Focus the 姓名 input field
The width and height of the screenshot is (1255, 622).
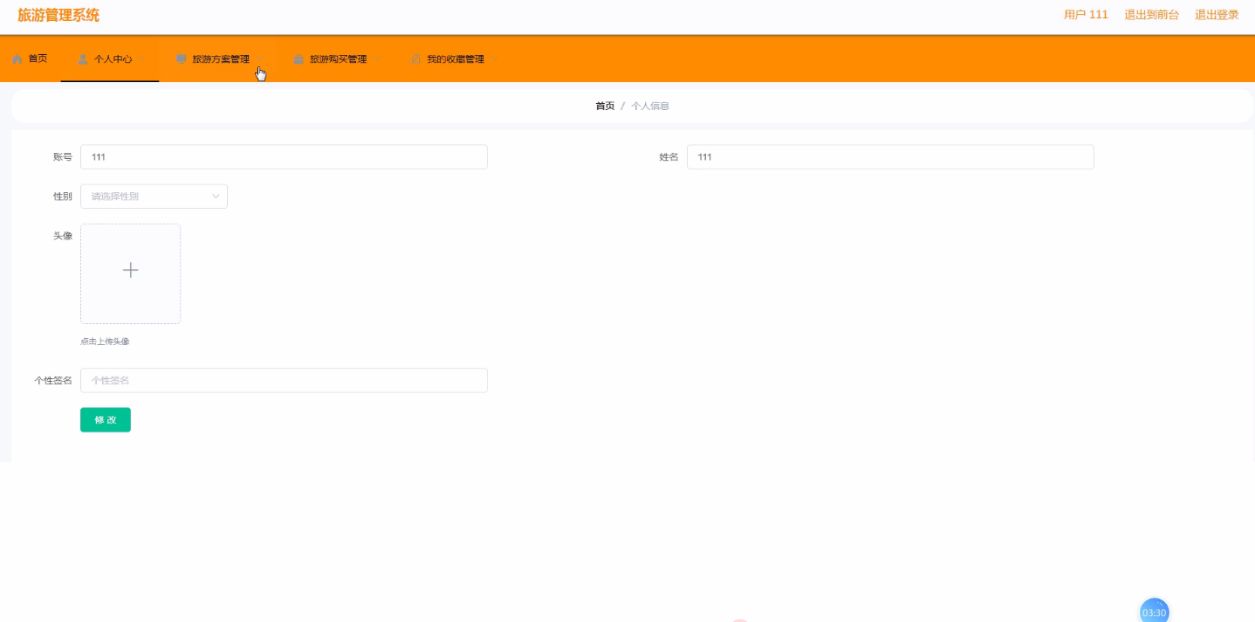pos(890,157)
